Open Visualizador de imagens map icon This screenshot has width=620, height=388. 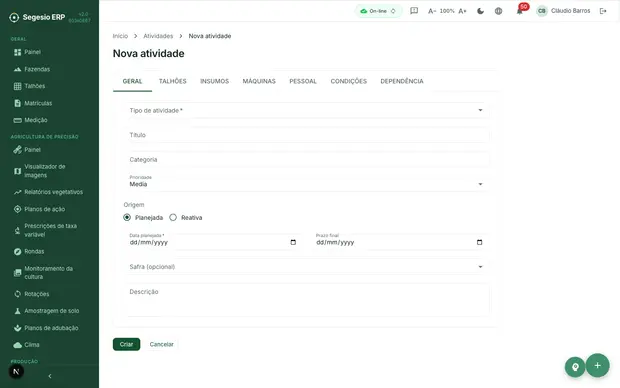pos(17,171)
